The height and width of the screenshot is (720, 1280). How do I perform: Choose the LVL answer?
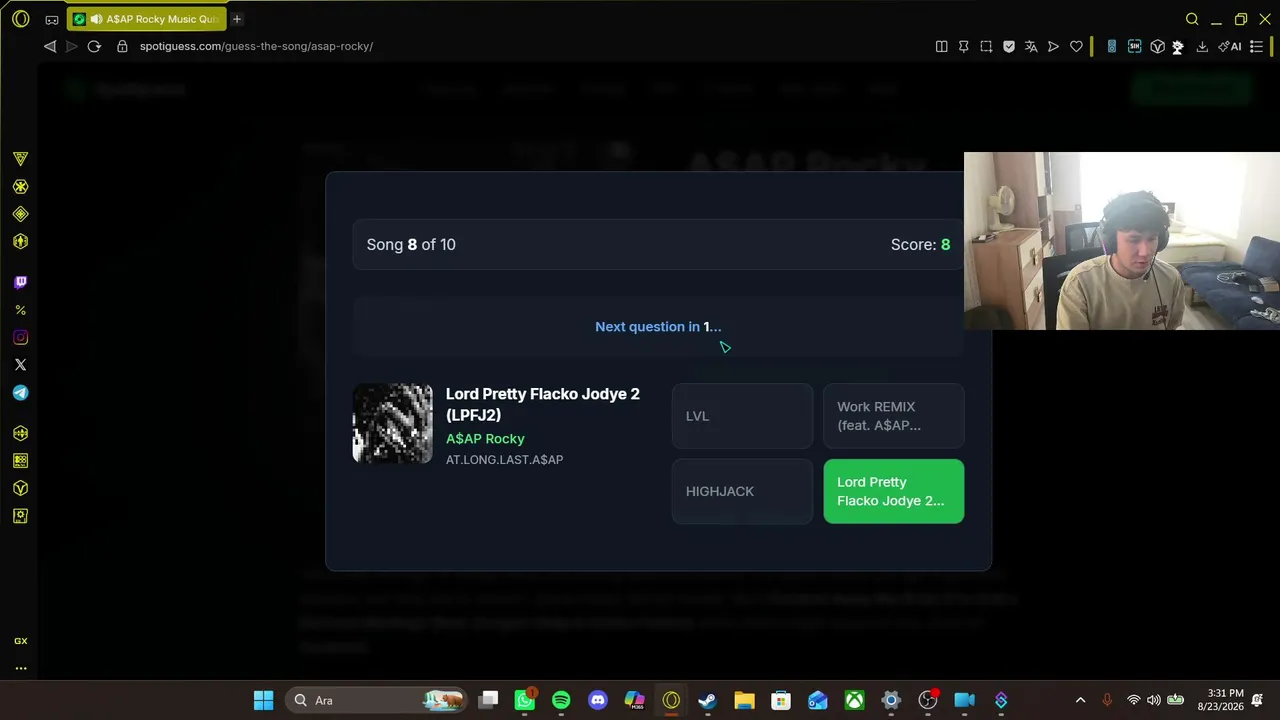click(742, 416)
